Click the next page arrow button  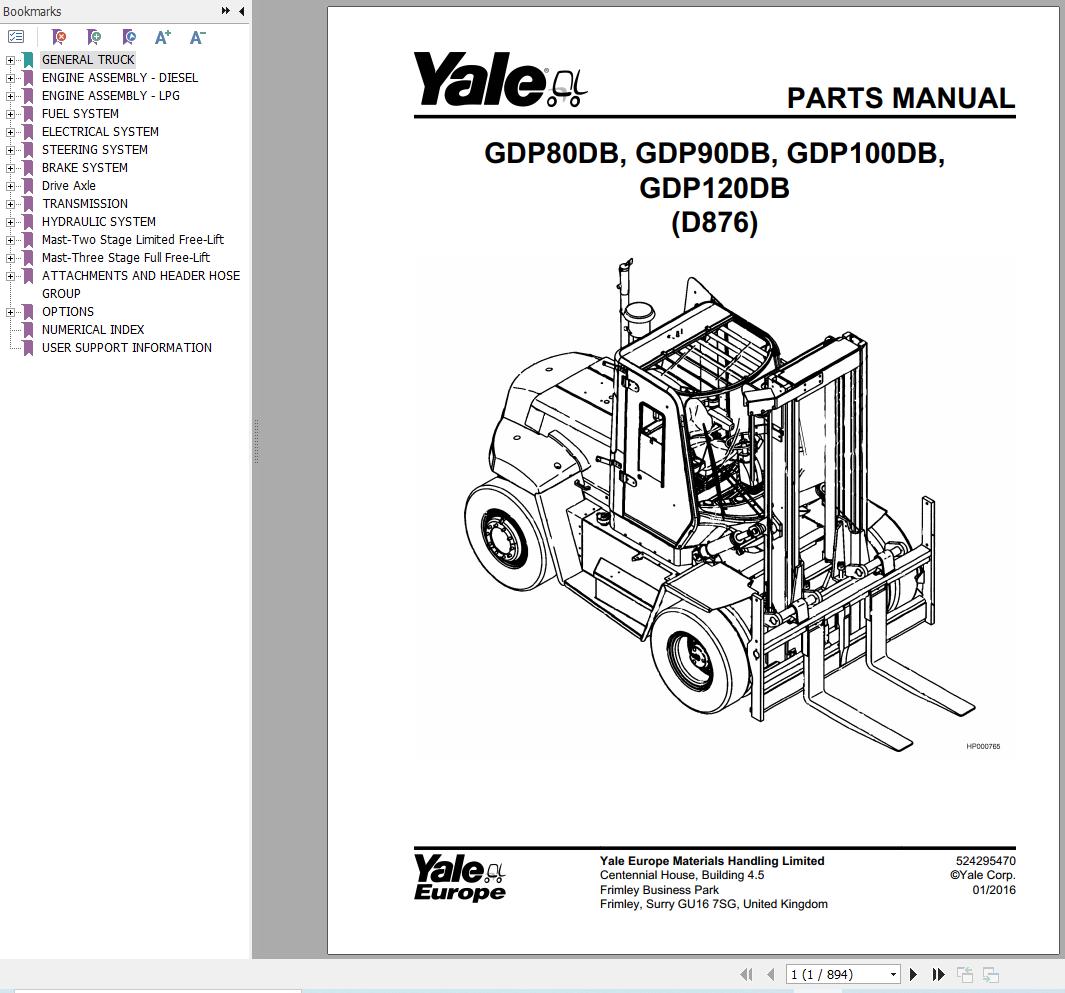(x=912, y=974)
